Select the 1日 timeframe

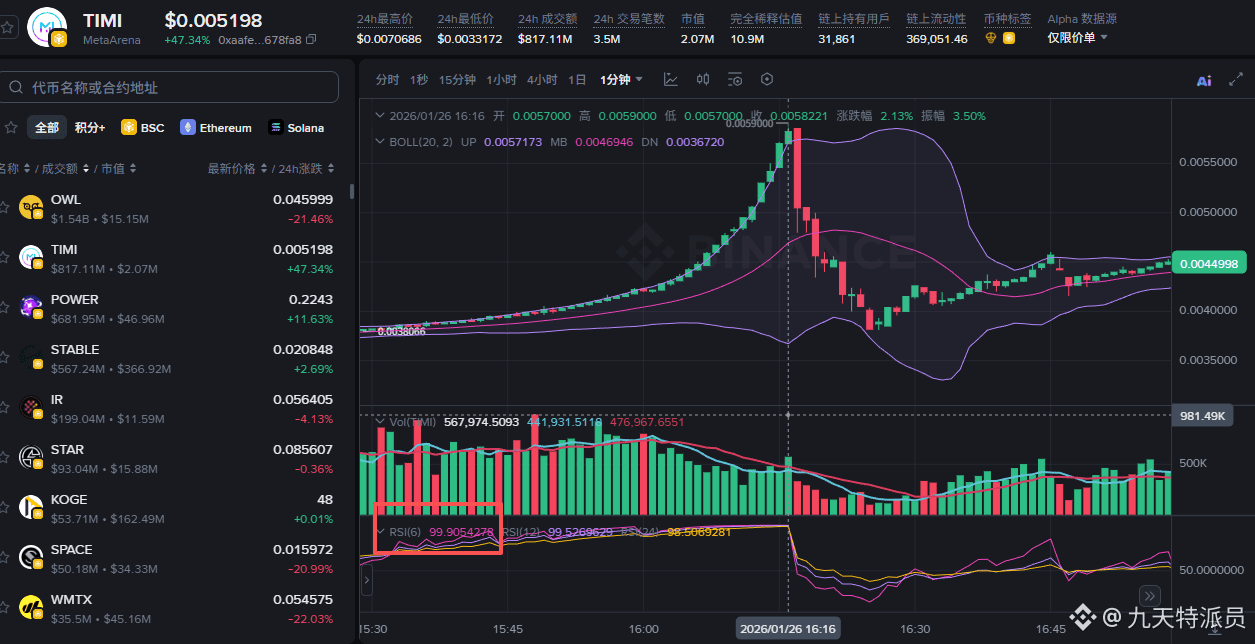[577, 80]
